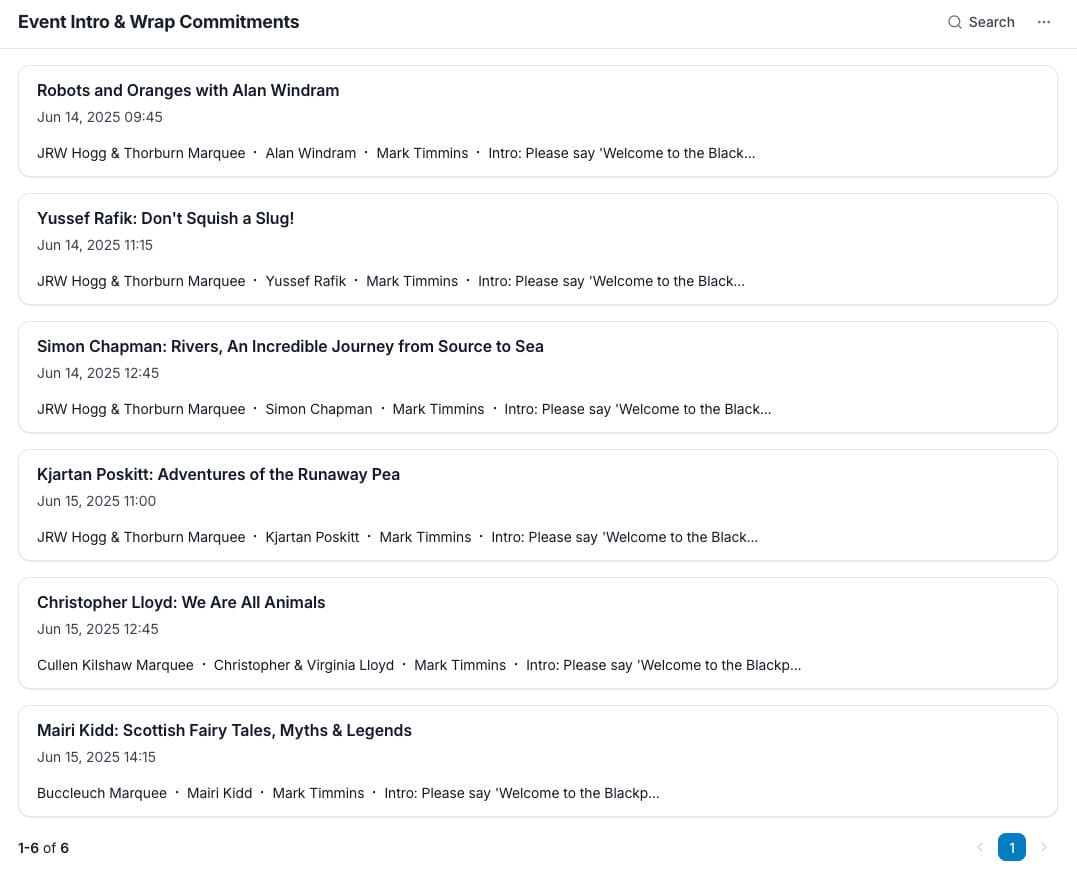Image resolution: width=1077 pixels, height=874 pixels.
Task: Go to next page arrow
Action: click(1043, 847)
